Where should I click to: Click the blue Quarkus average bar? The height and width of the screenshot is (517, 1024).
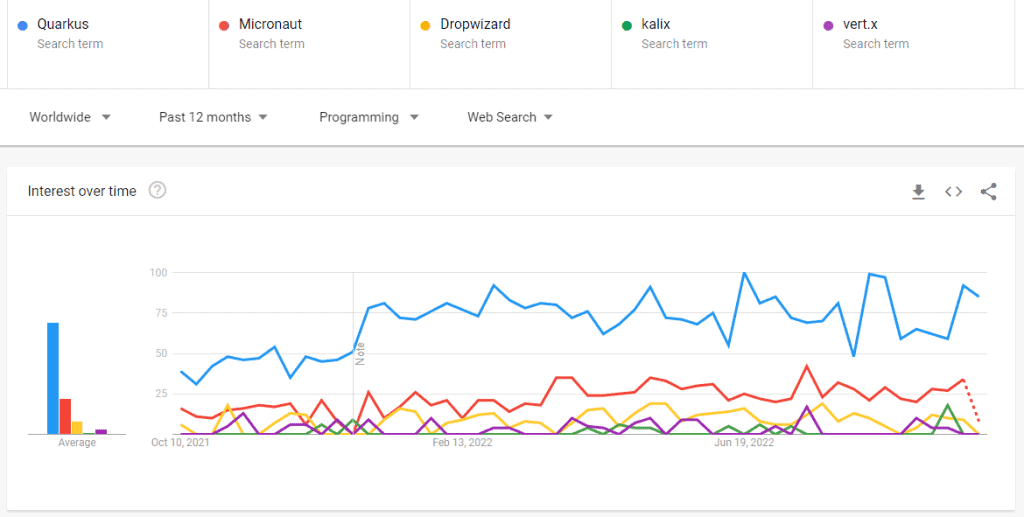pyautogui.click(x=53, y=378)
